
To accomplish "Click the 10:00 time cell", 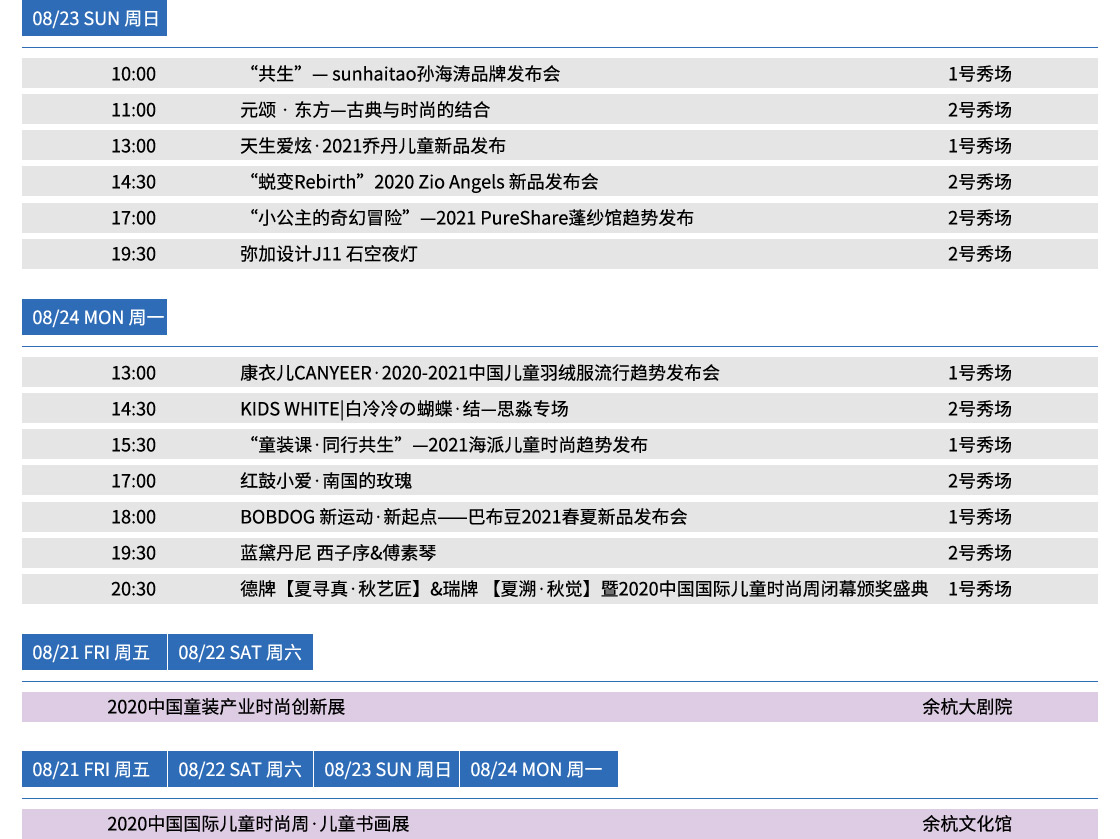I will click(134, 74).
